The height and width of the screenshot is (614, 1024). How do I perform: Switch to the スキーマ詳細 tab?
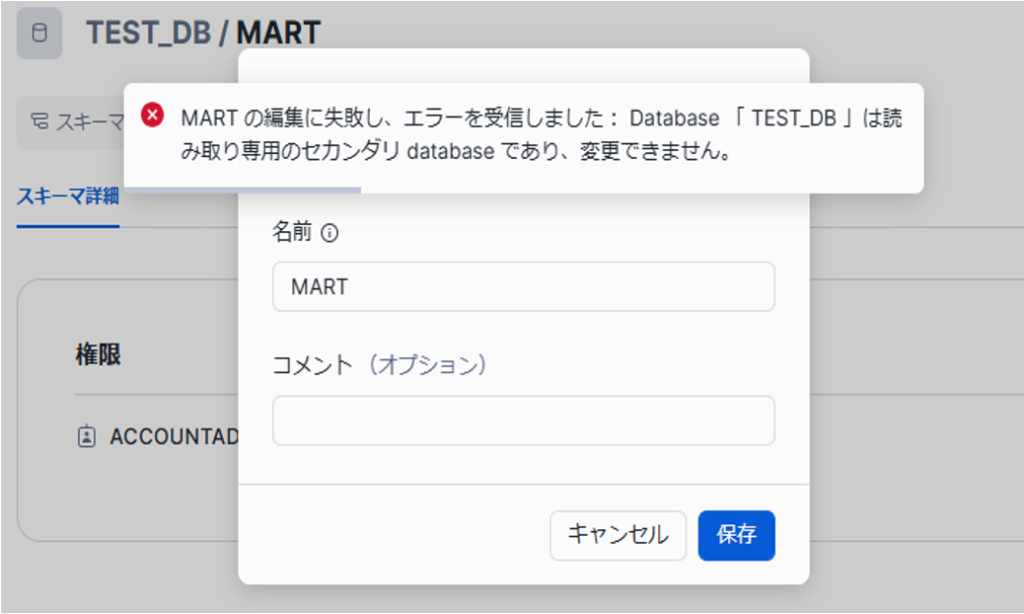[68, 196]
